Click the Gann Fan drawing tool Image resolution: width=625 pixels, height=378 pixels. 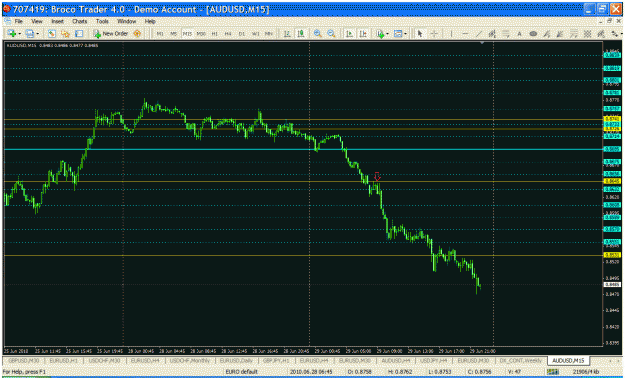pyautogui.click(x=560, y=34)
